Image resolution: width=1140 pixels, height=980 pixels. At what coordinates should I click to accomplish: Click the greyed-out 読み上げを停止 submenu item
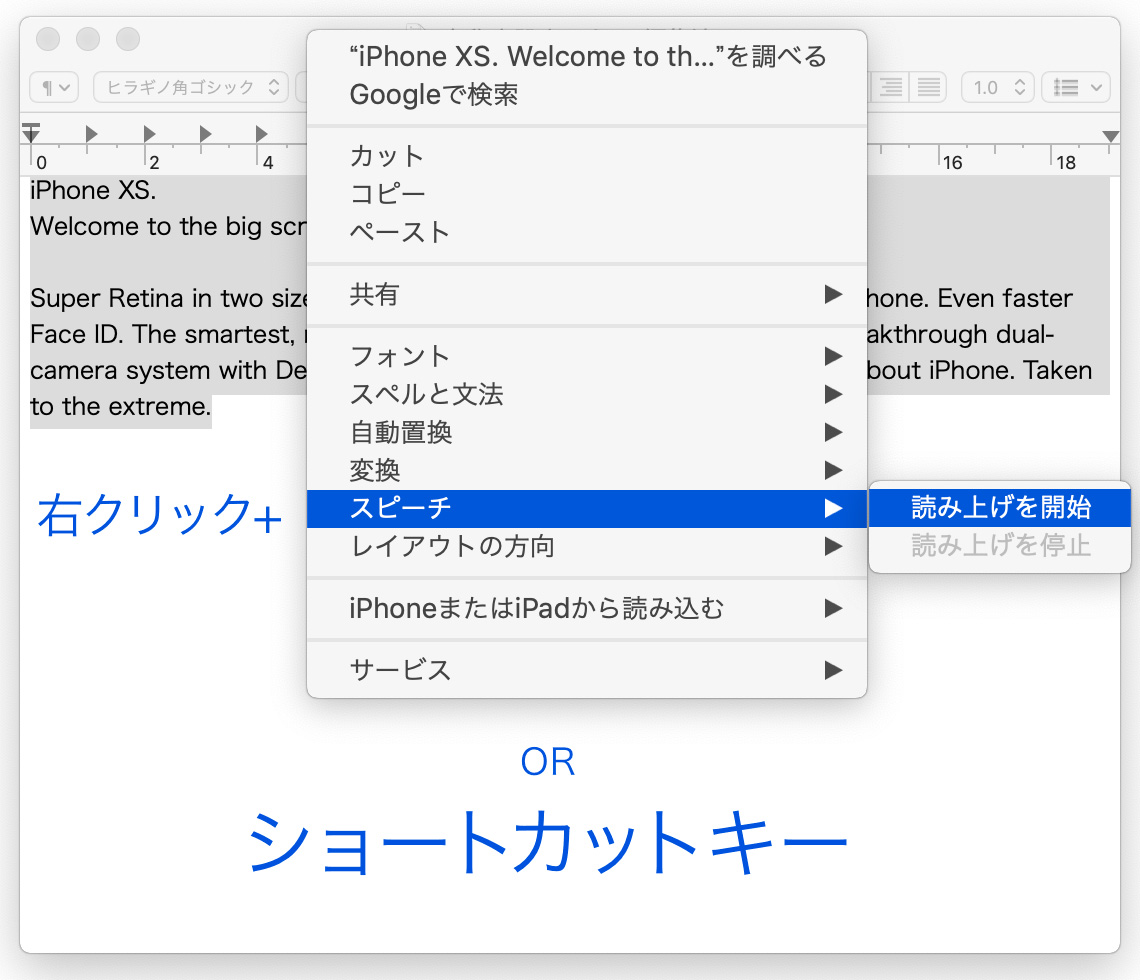point(1000,545)
